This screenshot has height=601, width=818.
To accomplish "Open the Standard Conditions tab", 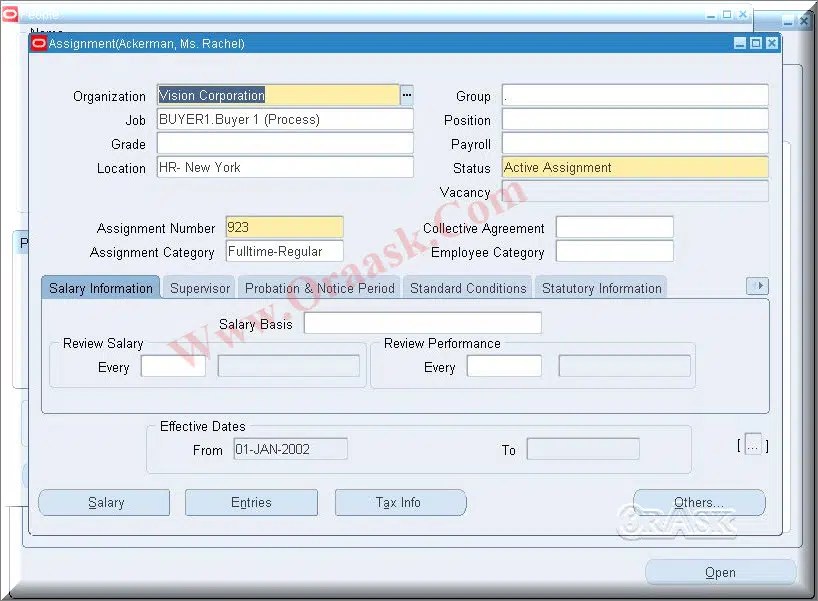I will pyautogui.click(x=467, y=287).
